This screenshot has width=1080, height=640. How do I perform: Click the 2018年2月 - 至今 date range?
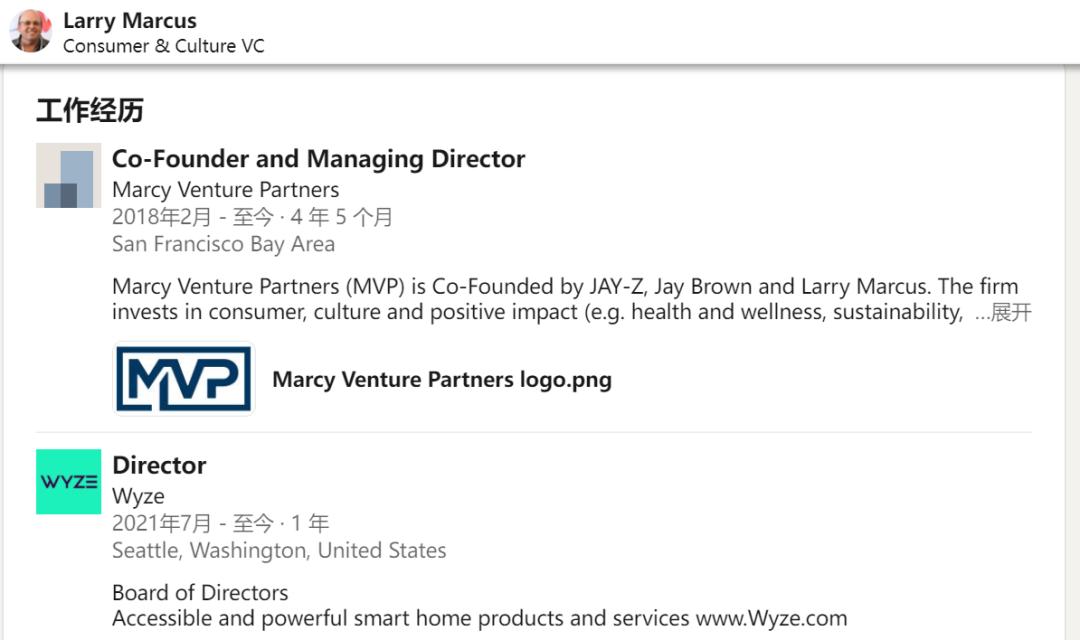coord(192,217)
